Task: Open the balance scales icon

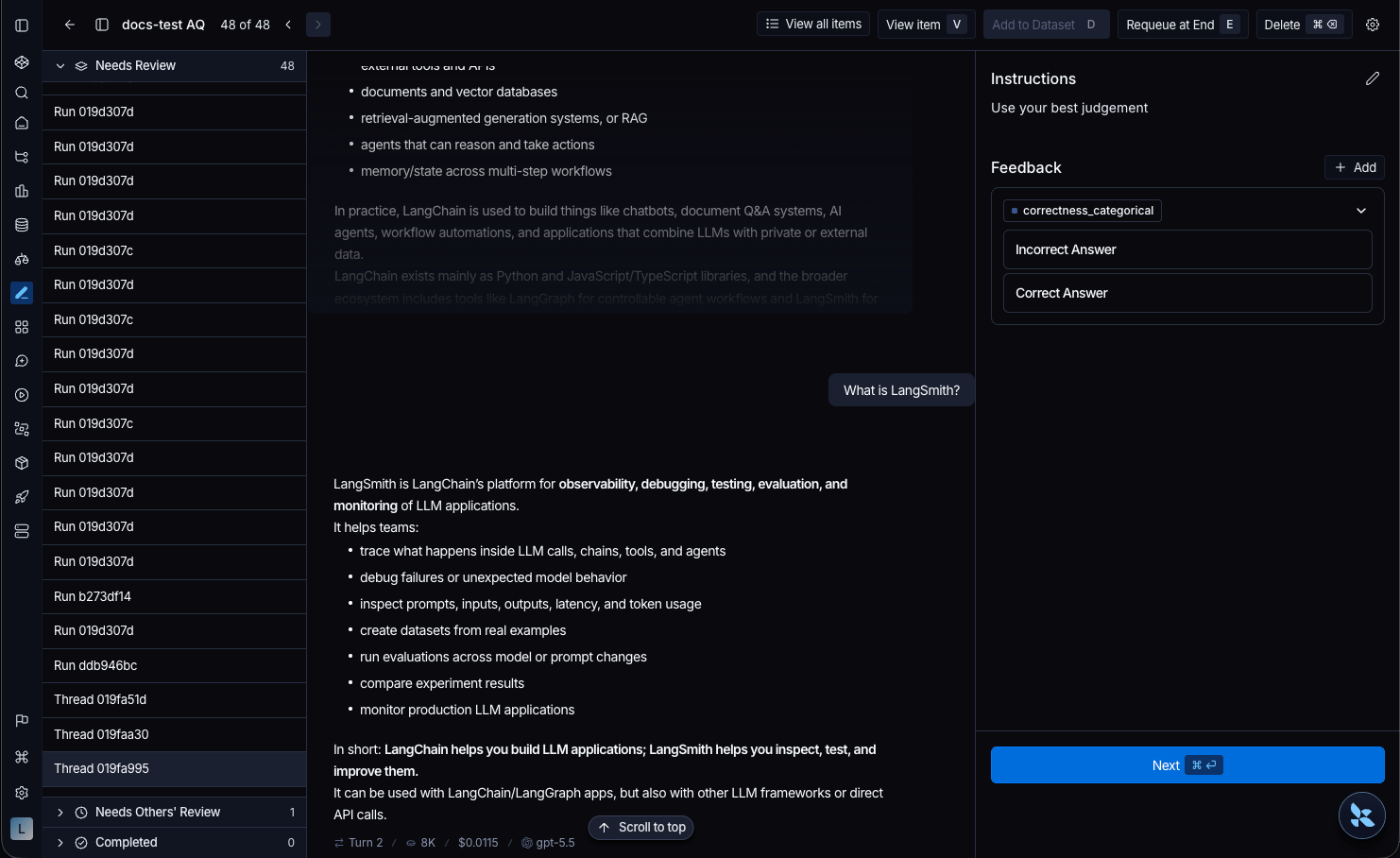Action: [22, 259]
